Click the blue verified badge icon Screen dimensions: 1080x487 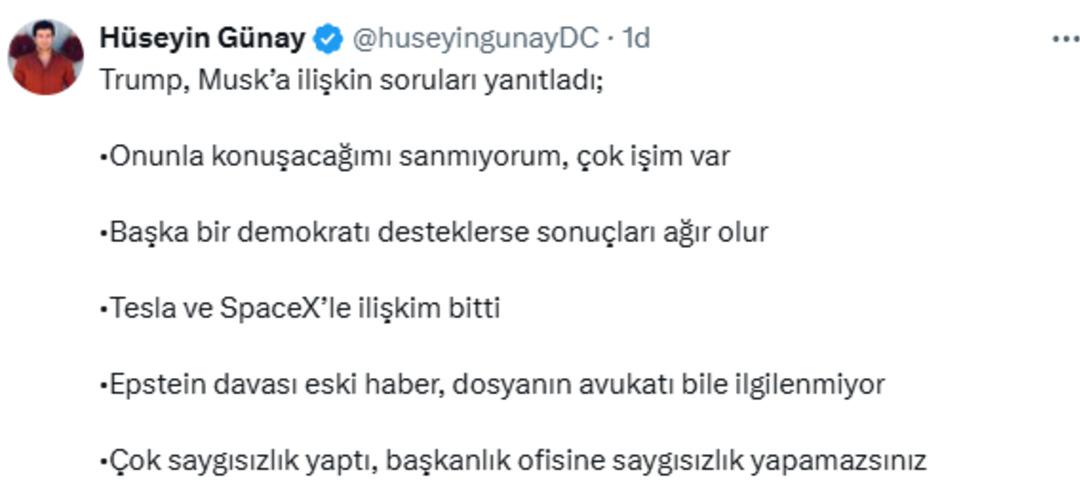(327, 39)
